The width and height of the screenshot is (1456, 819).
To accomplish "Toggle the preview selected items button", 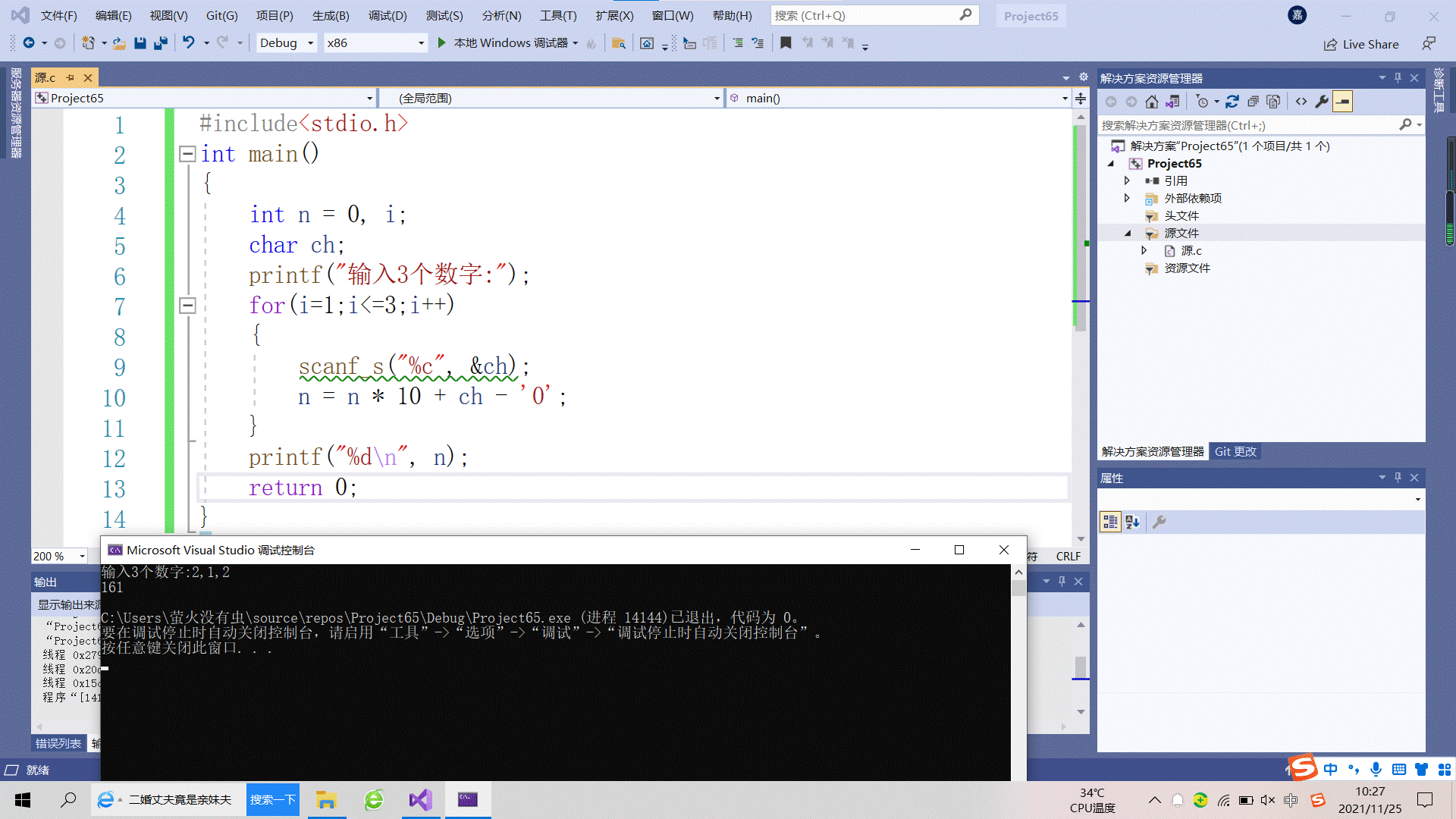I will (x=1343, y=102).
